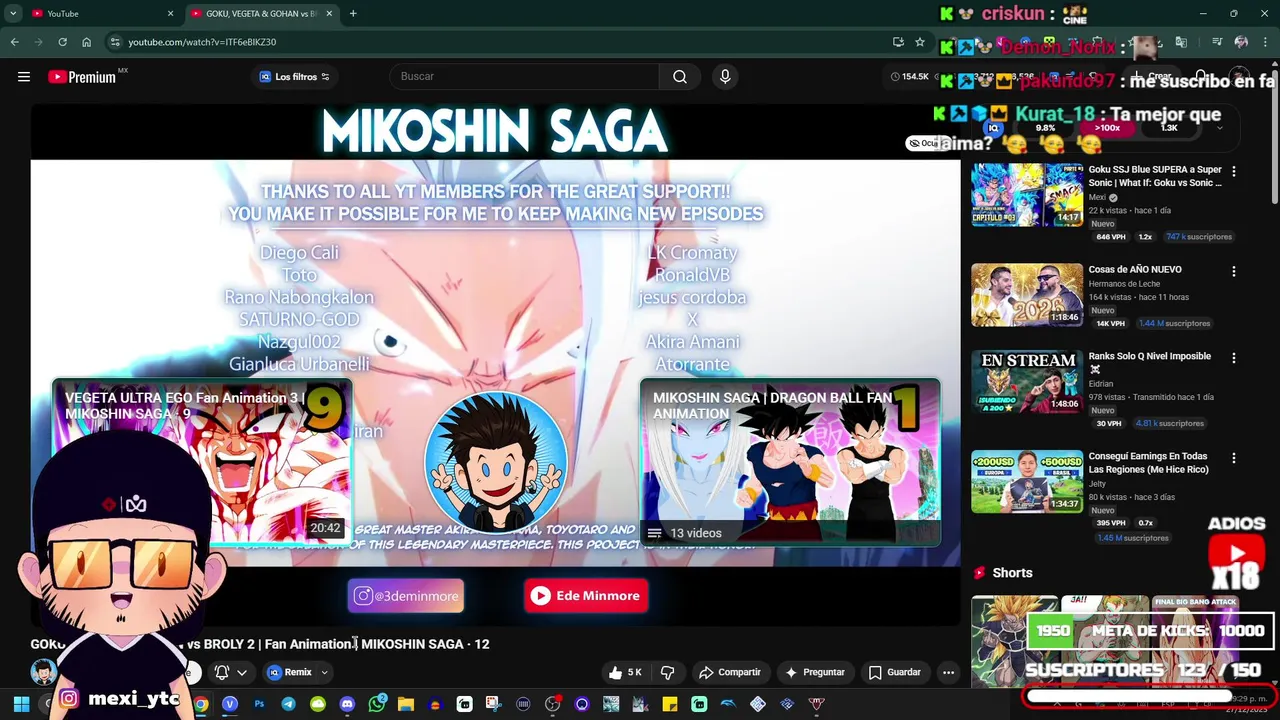Open File Explorer from the taskbar
The height and width of the screenshot is (720, 1280).
[x=406, y=704]
